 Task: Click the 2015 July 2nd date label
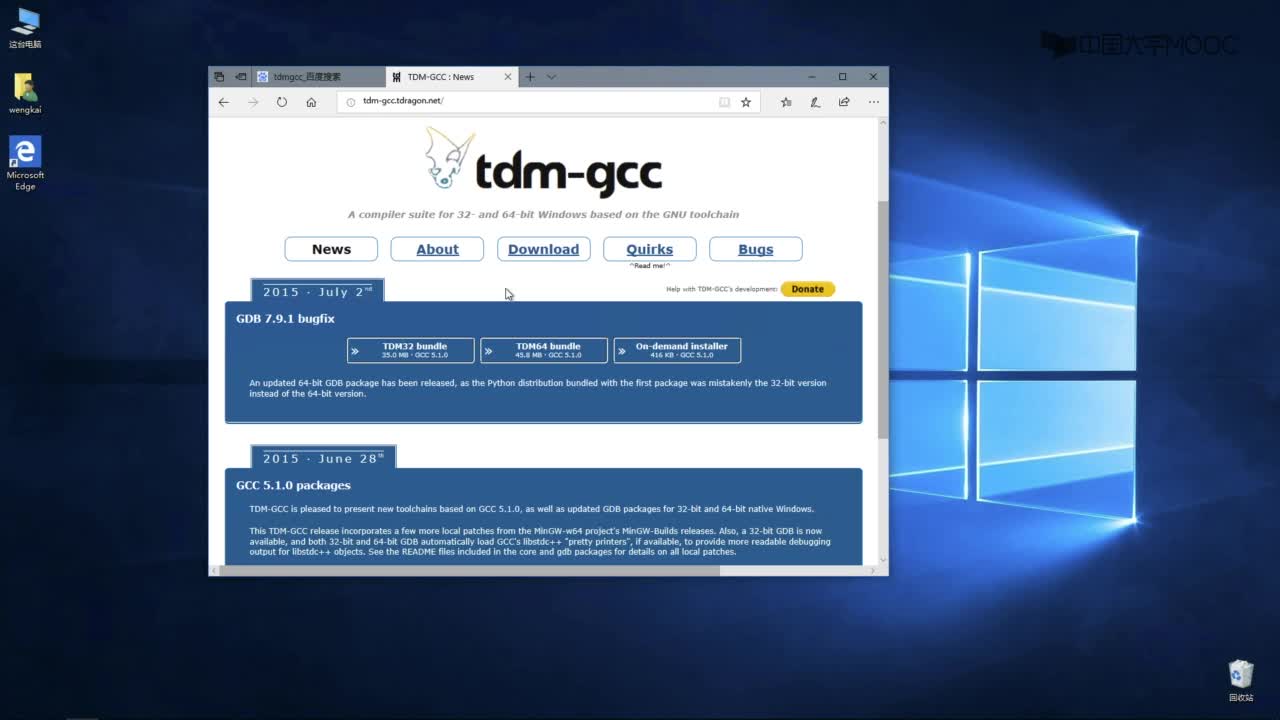coord(318,291)
